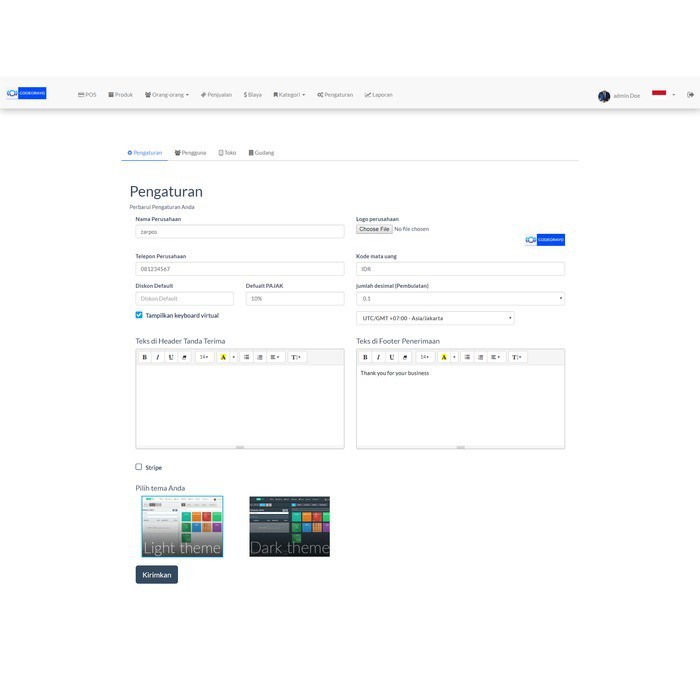700x700 pixels.
Task: Insert ordered list in footer text editor
Action: tap(480, 357)
